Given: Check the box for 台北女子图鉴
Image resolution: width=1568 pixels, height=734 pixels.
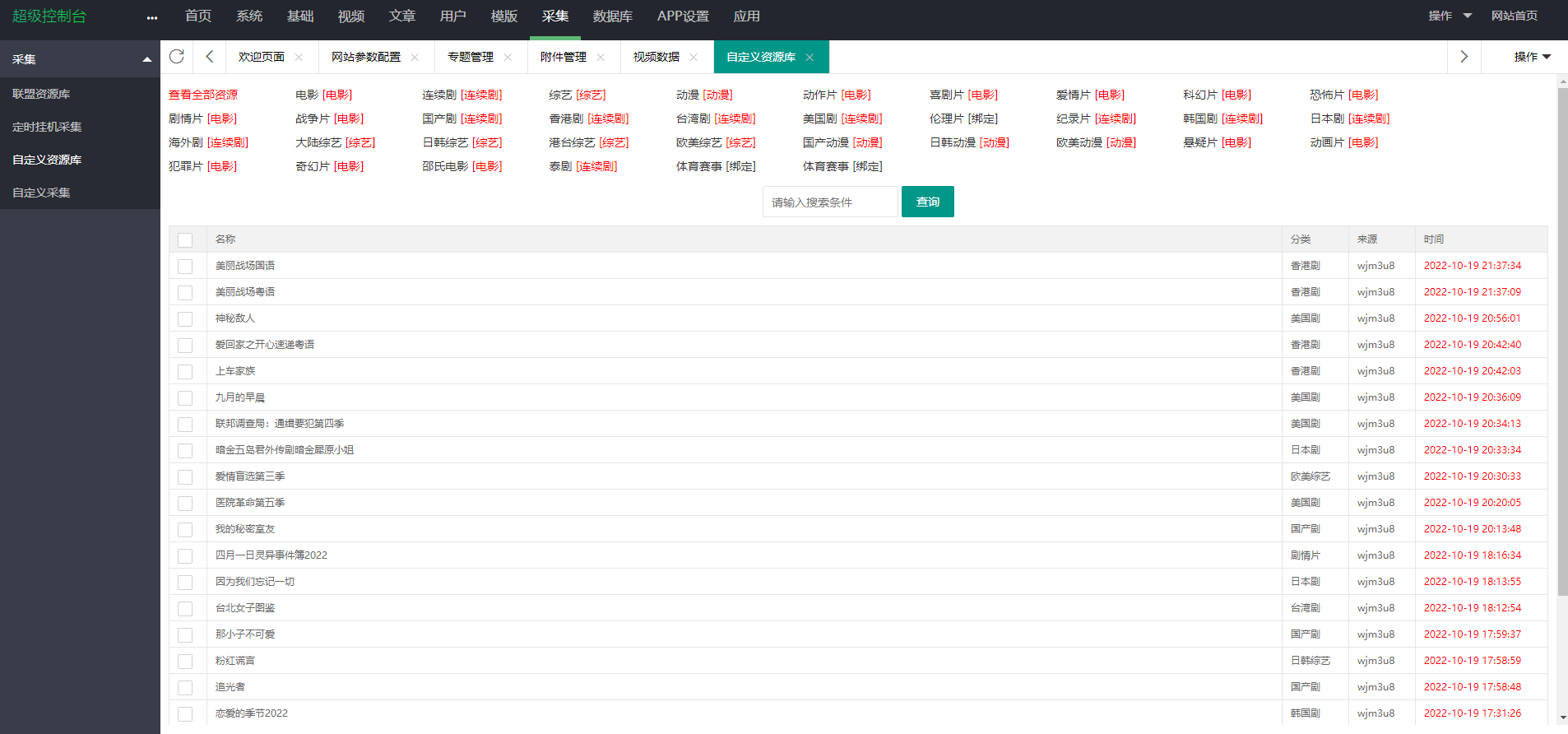Looking at the screenshot, I should click(x=185, y=608).
